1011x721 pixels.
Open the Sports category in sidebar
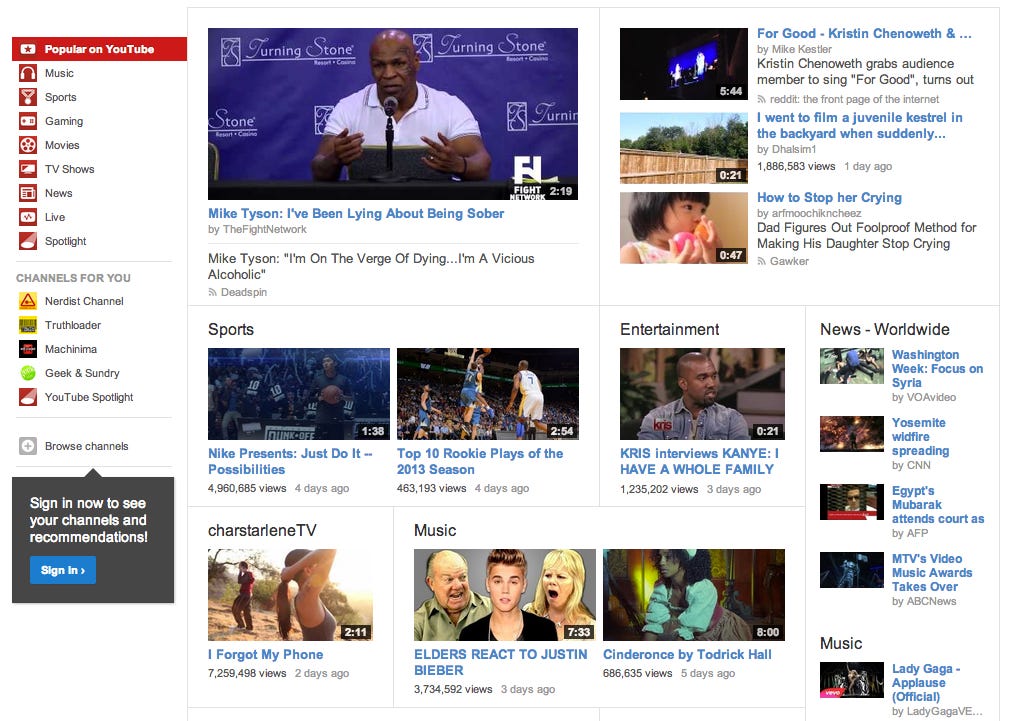tap(61, 97)
